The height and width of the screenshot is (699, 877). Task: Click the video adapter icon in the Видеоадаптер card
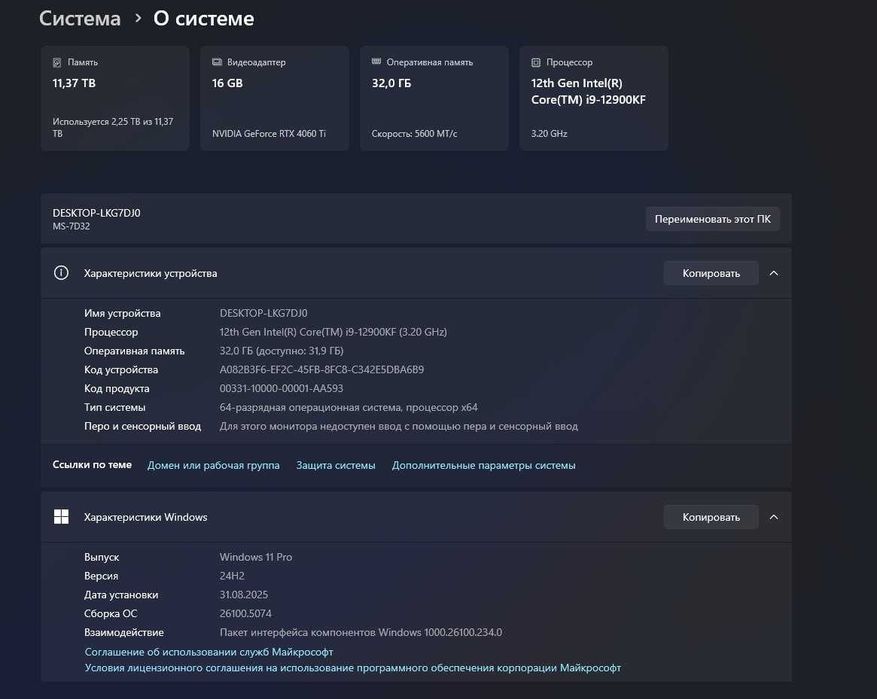coord(217,62)
